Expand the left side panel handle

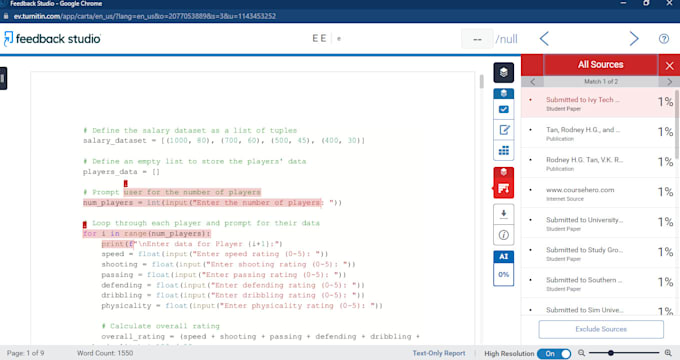tap(3, 79)
